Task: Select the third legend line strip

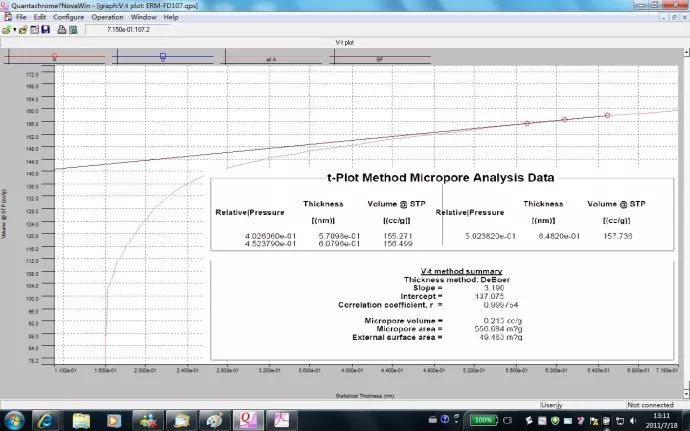Action: 271,57
